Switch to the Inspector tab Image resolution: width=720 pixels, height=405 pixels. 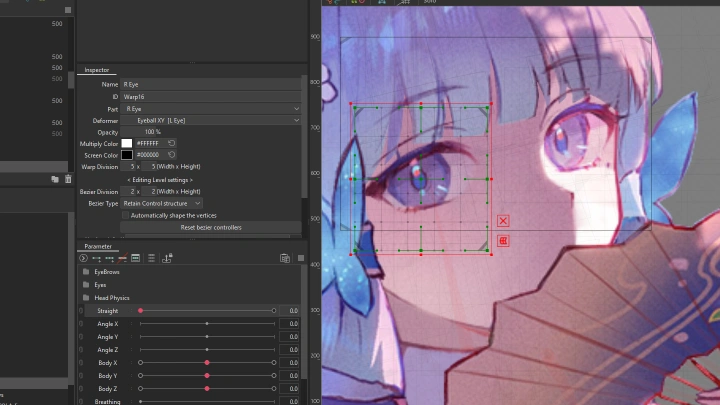(x=96, y=70)
